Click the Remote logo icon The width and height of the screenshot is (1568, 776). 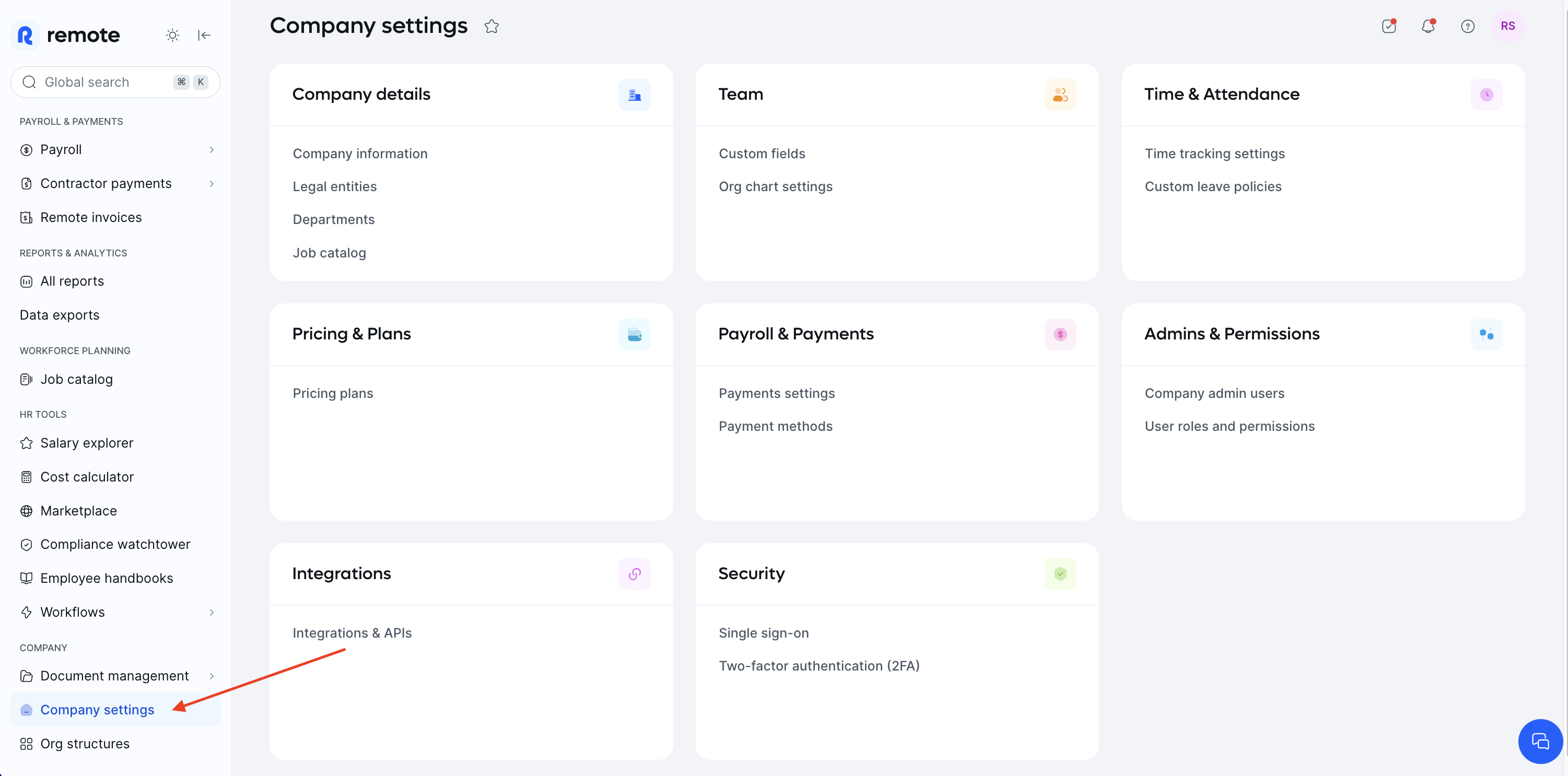25,36
